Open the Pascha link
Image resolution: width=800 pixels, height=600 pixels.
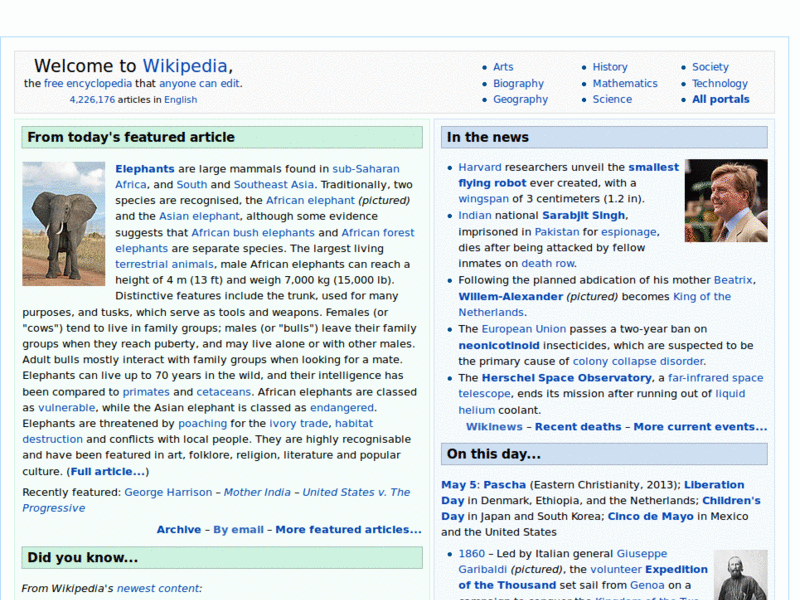tap(505, 485)
